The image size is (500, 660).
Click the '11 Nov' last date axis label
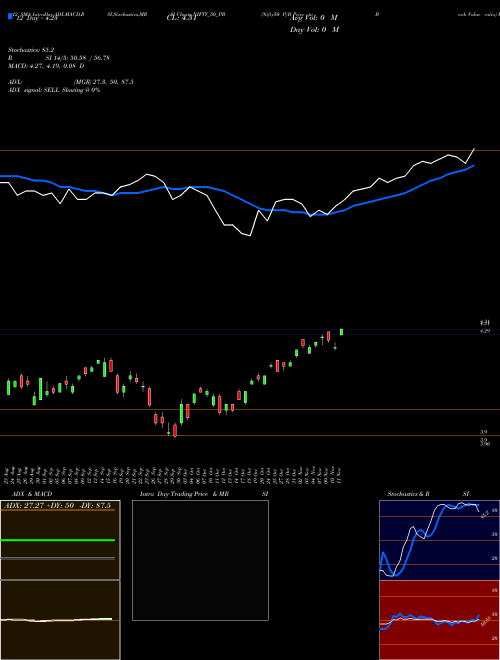339,474
